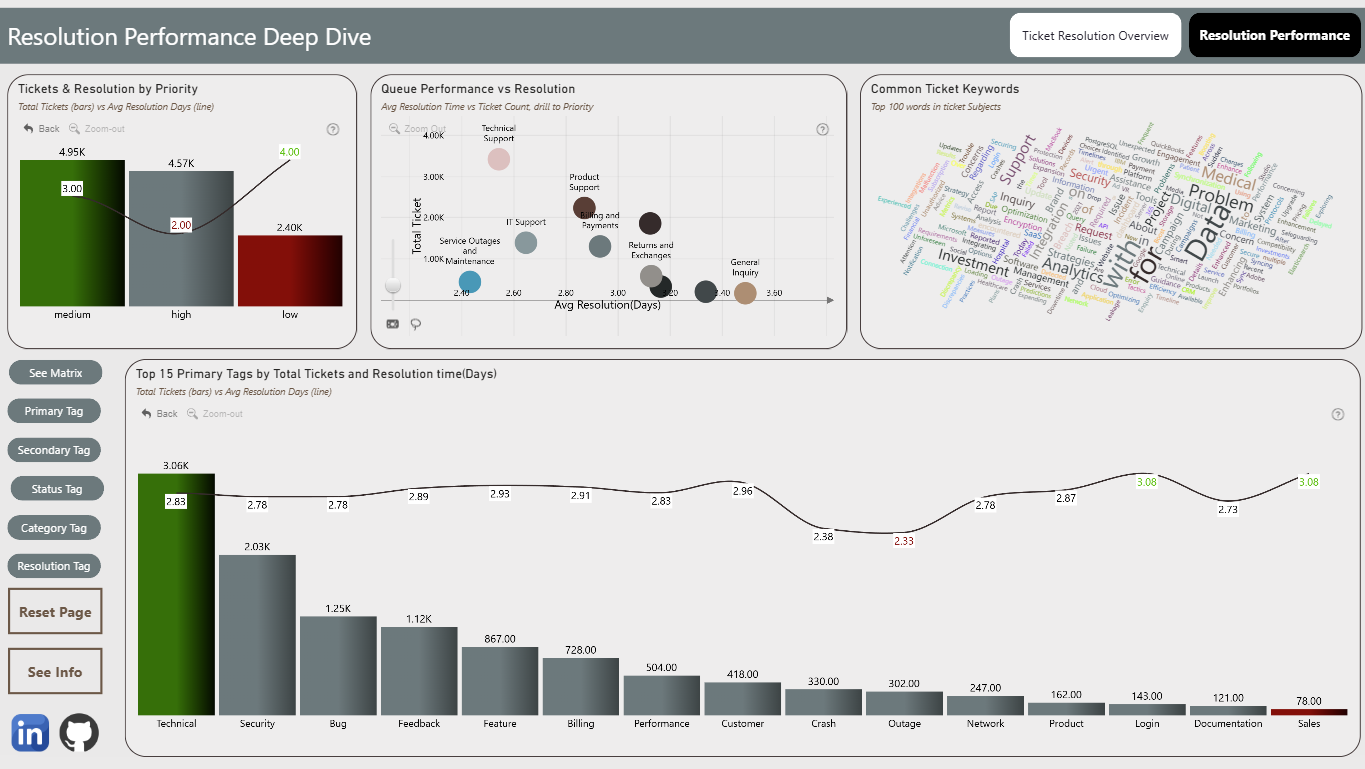
Task: Click the "4.00" line label above low priority
Action: pos(289,152)
